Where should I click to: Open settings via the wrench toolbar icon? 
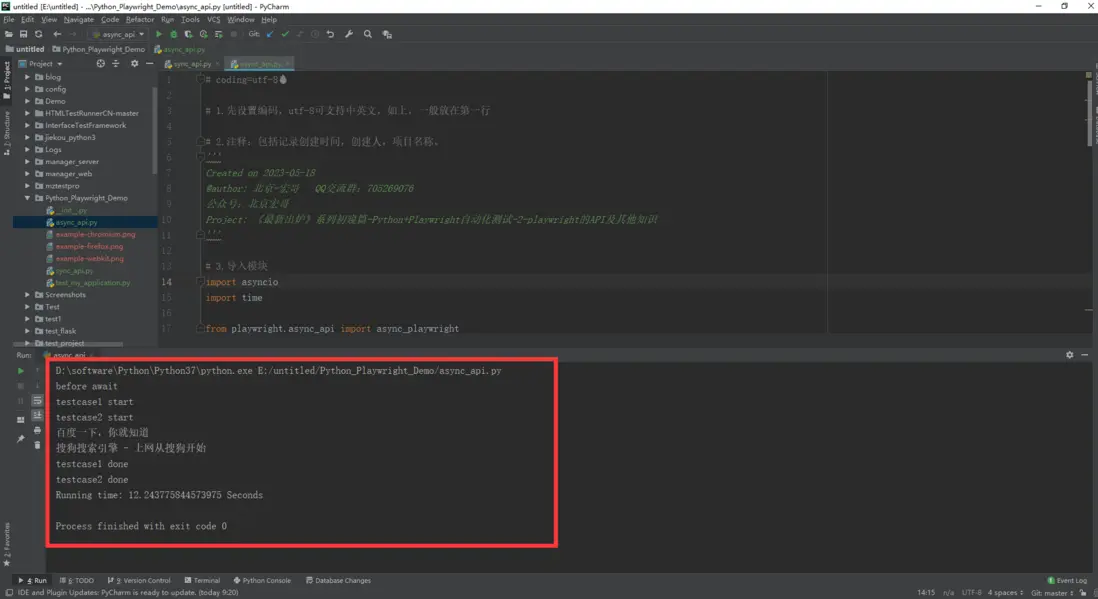click(349, 34)
